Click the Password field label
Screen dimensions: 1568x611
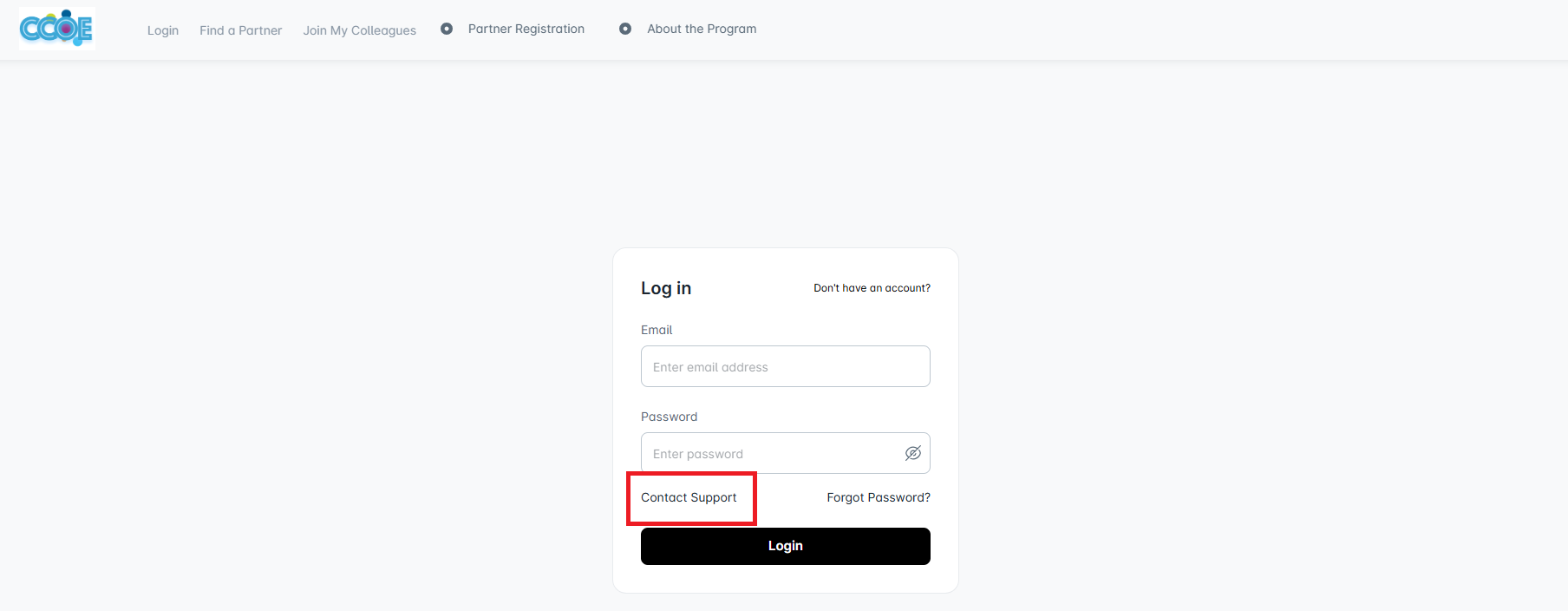pyautogui.click(x=669, y=417)
